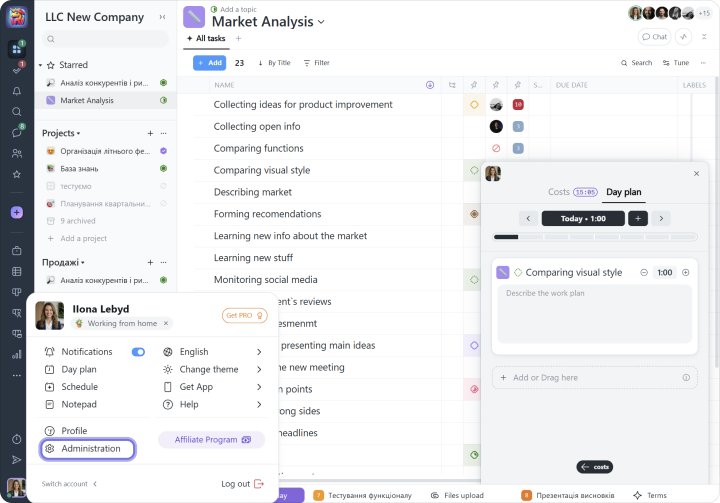This screenshot has height=503, width=720.
Task: Collapse the Projects section
Action: [78, 133]
